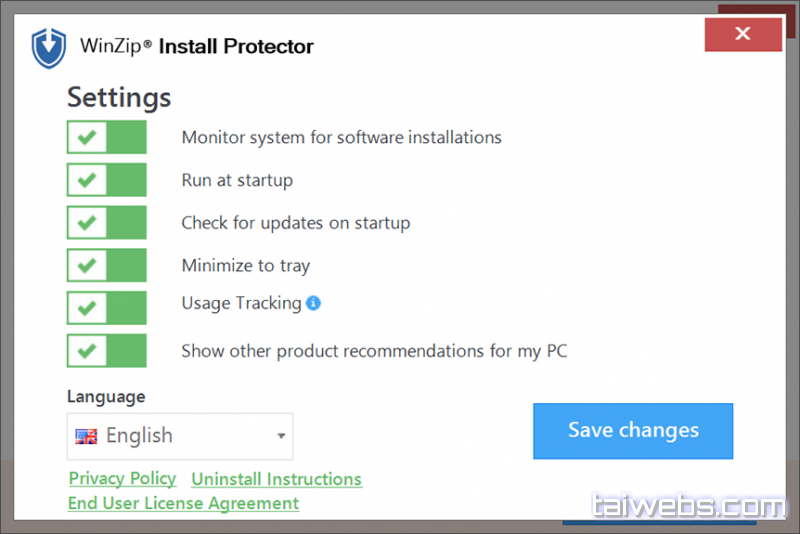Click the Settings heading text
Viewport: 800px width, 534px height.
pos(119,98)
